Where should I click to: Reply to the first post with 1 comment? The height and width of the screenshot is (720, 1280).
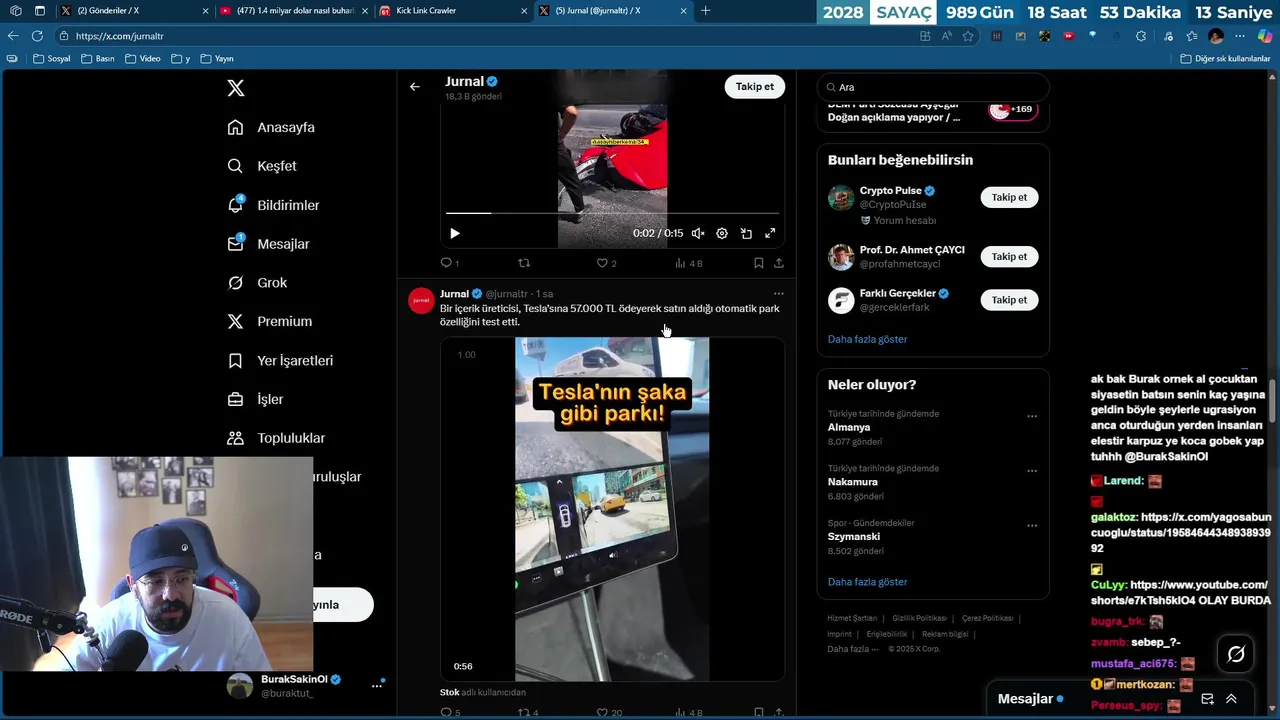[449, 263]
